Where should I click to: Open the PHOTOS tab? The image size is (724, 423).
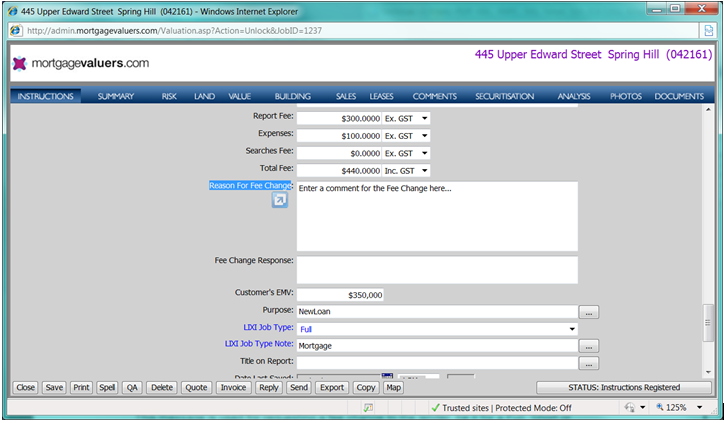click(626, 96)
